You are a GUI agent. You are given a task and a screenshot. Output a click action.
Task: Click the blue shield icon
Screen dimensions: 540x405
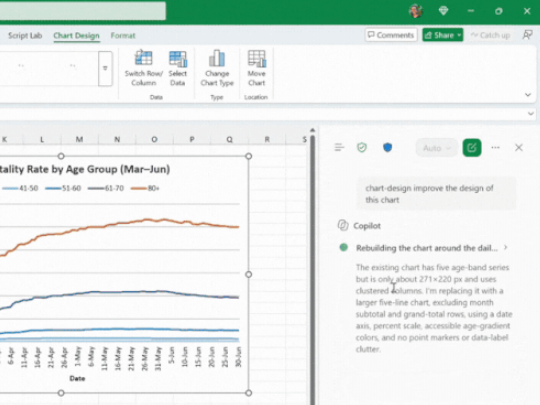[x=387, y=148]
